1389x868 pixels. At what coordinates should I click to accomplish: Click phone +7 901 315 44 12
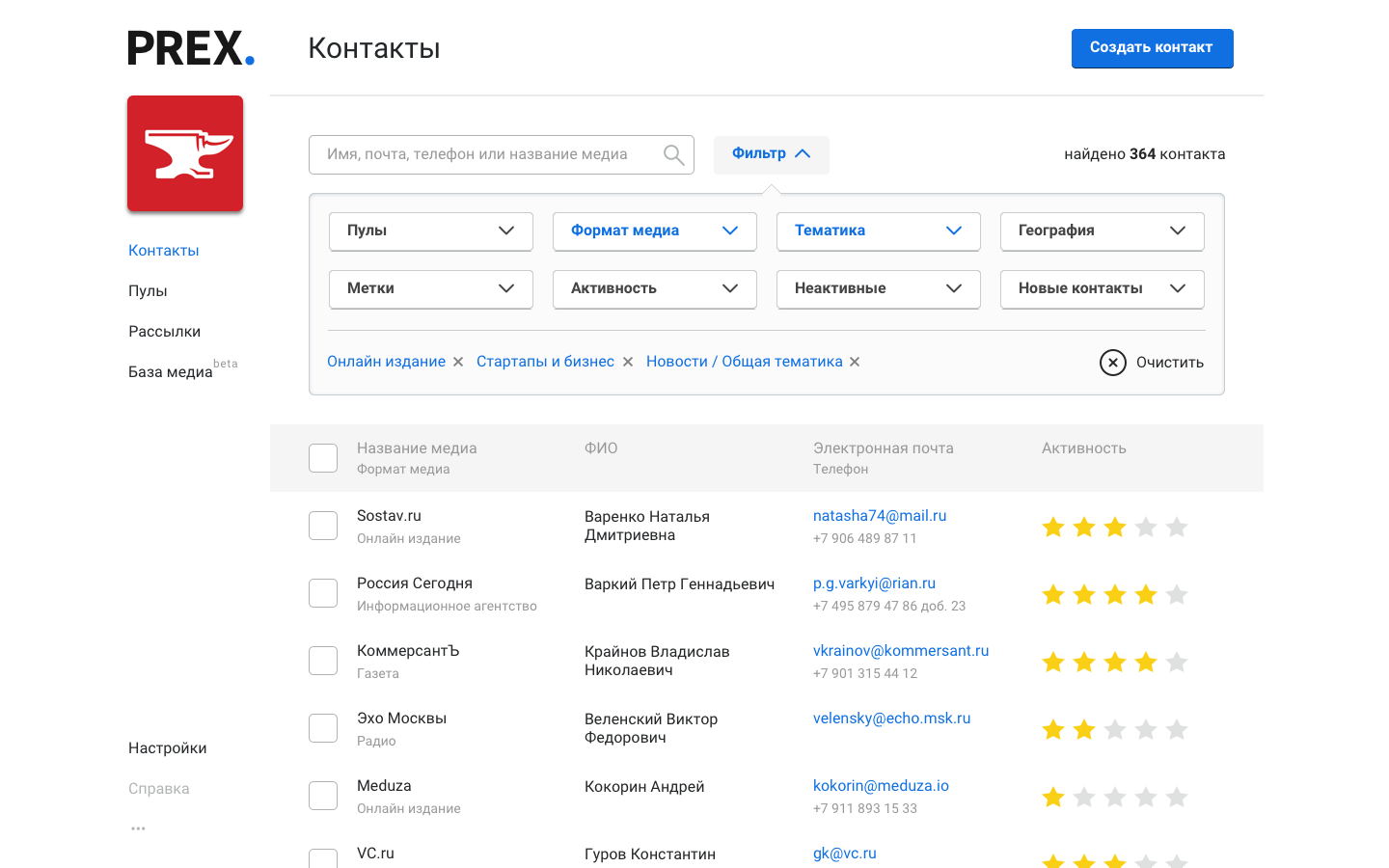(x=865, y=674)
